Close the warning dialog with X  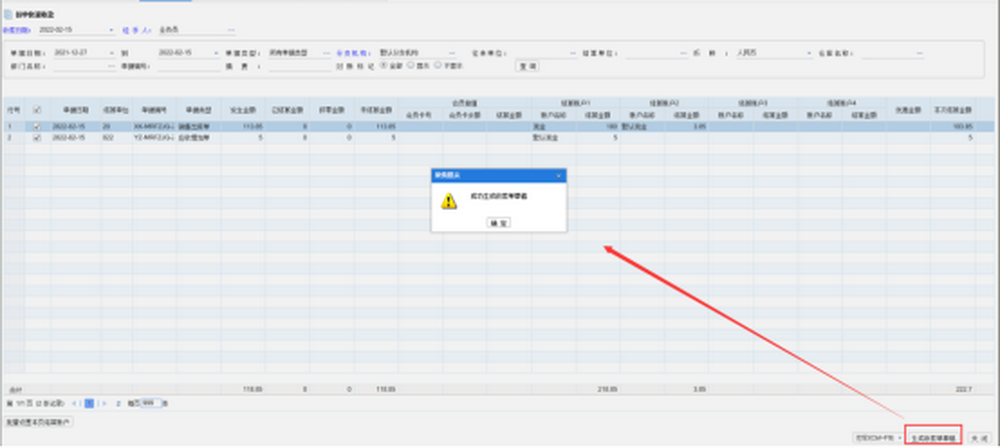[559, 175]
